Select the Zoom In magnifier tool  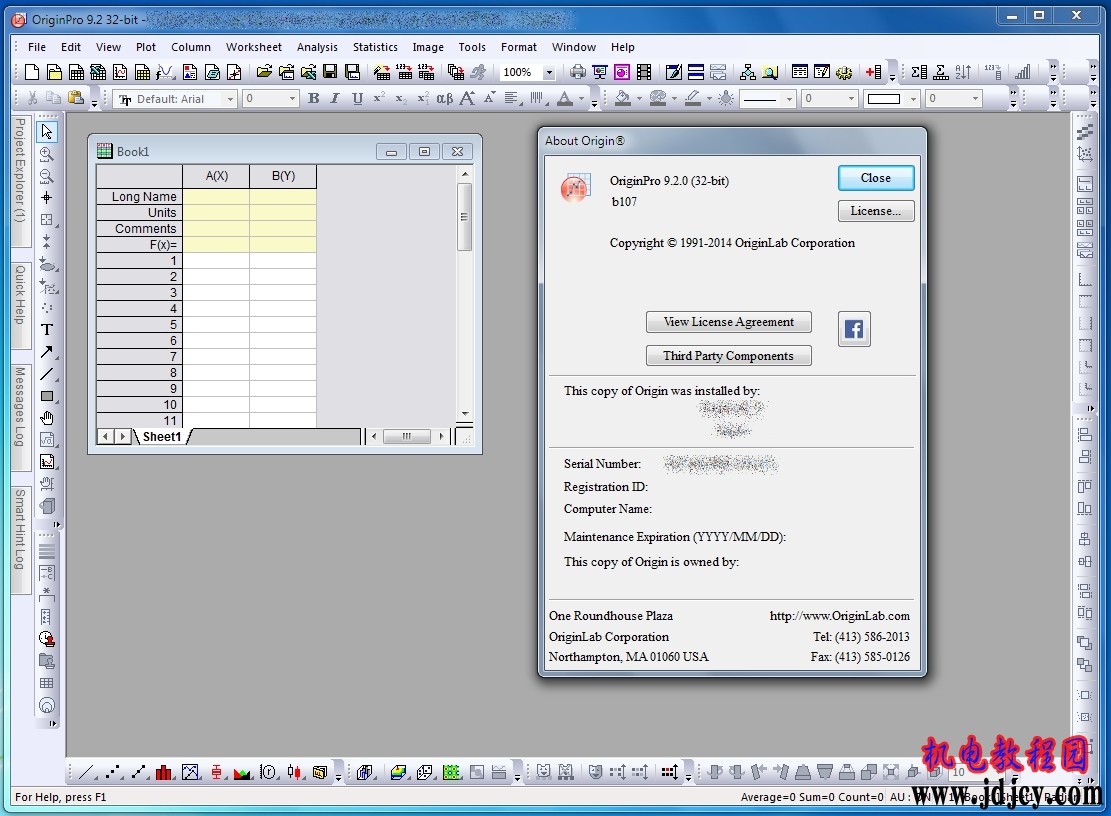coord(47,154)
